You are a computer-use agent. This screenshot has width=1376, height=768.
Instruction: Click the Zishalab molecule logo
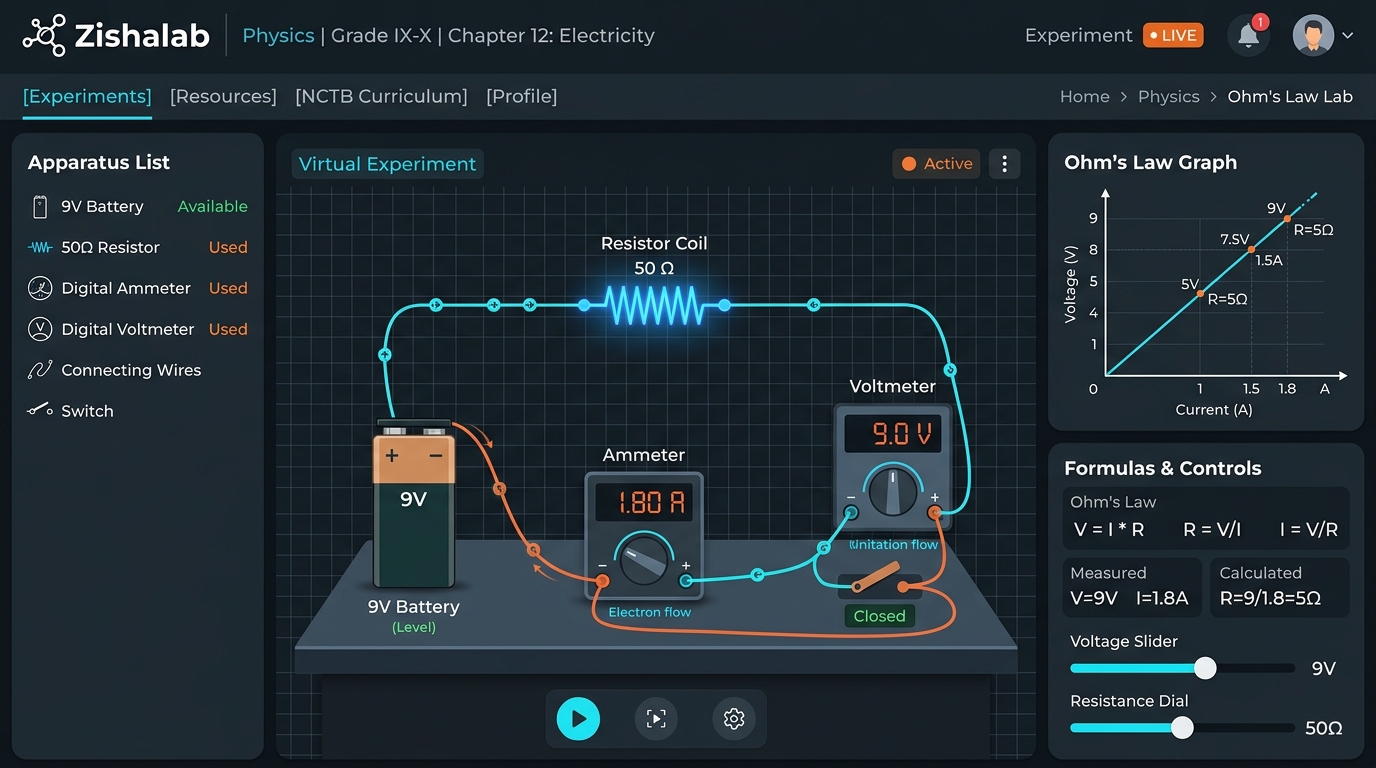44,36
